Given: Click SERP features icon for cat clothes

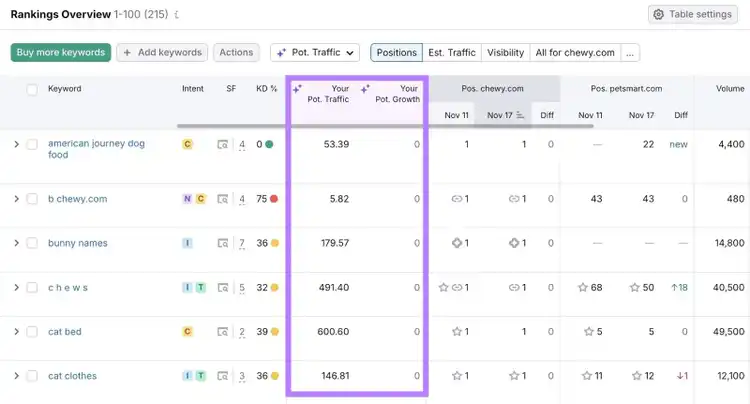Looking at the screenshot, I should click(222, 376).
